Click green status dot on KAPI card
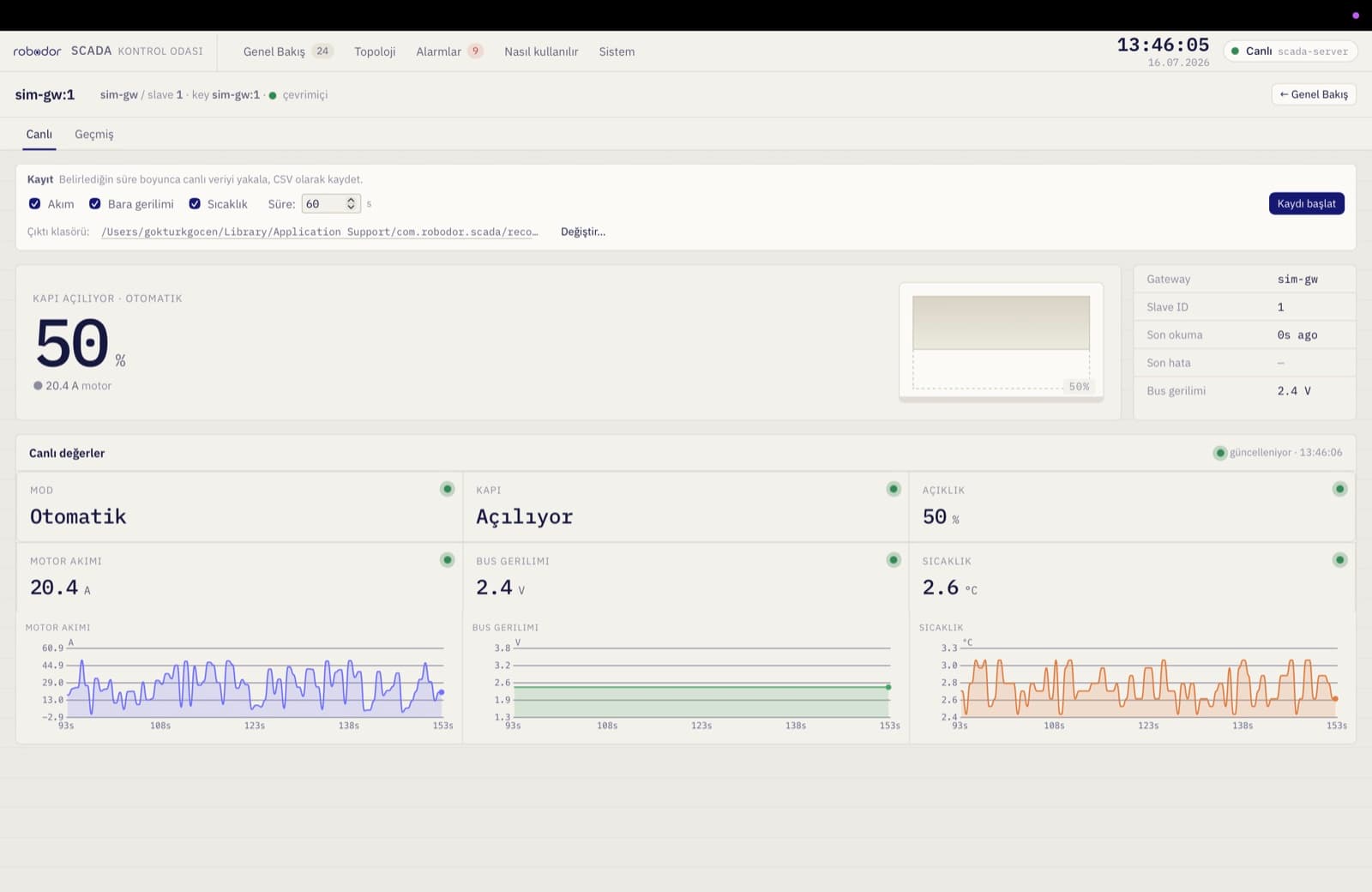1372x892 pixels. pos(894,489)
